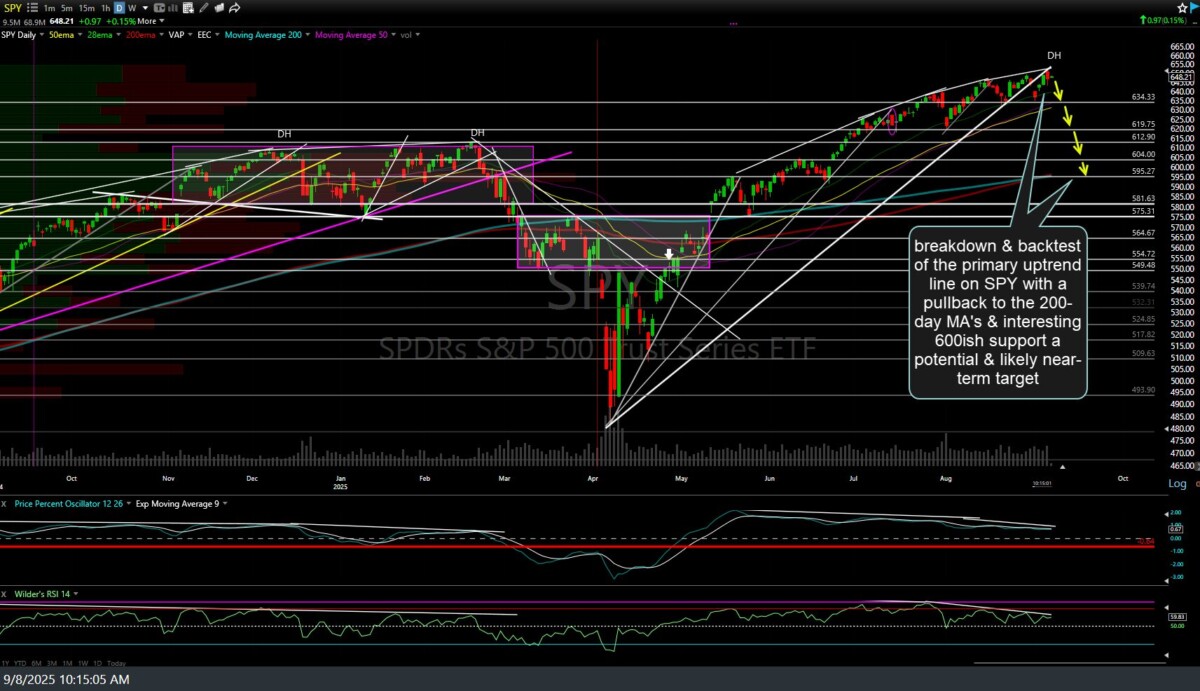Screen dimensions: 1200x691
Task: Select the 15m timeframe tab
Action: (x=88, y=7)
